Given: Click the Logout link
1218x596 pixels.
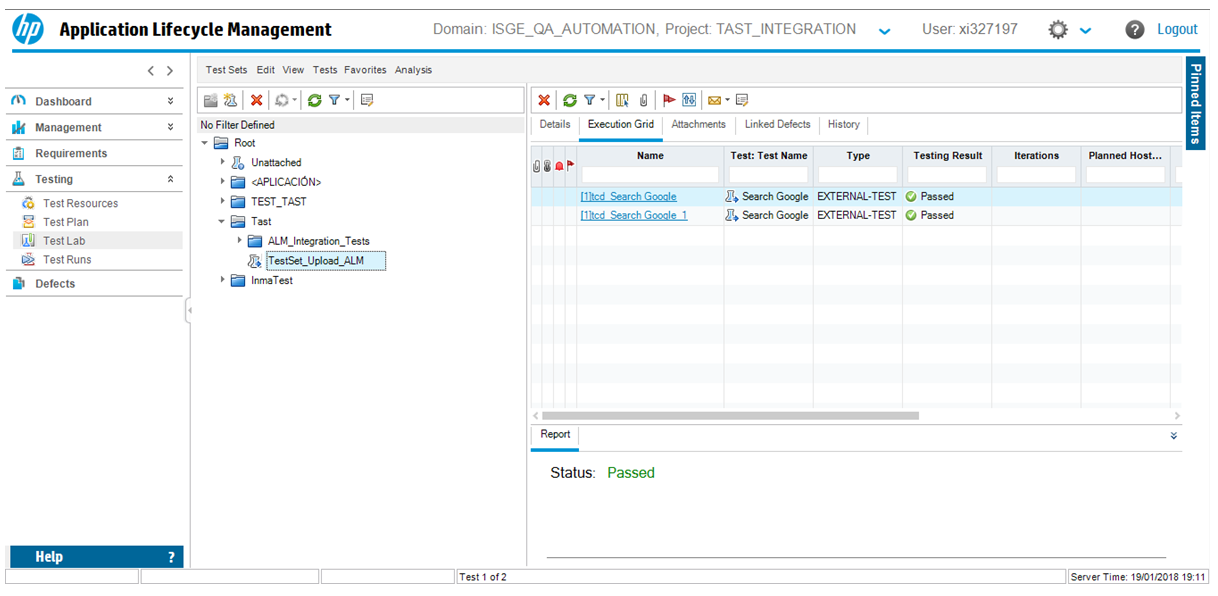Looking at the screenshot, I should pos(1177,29).
